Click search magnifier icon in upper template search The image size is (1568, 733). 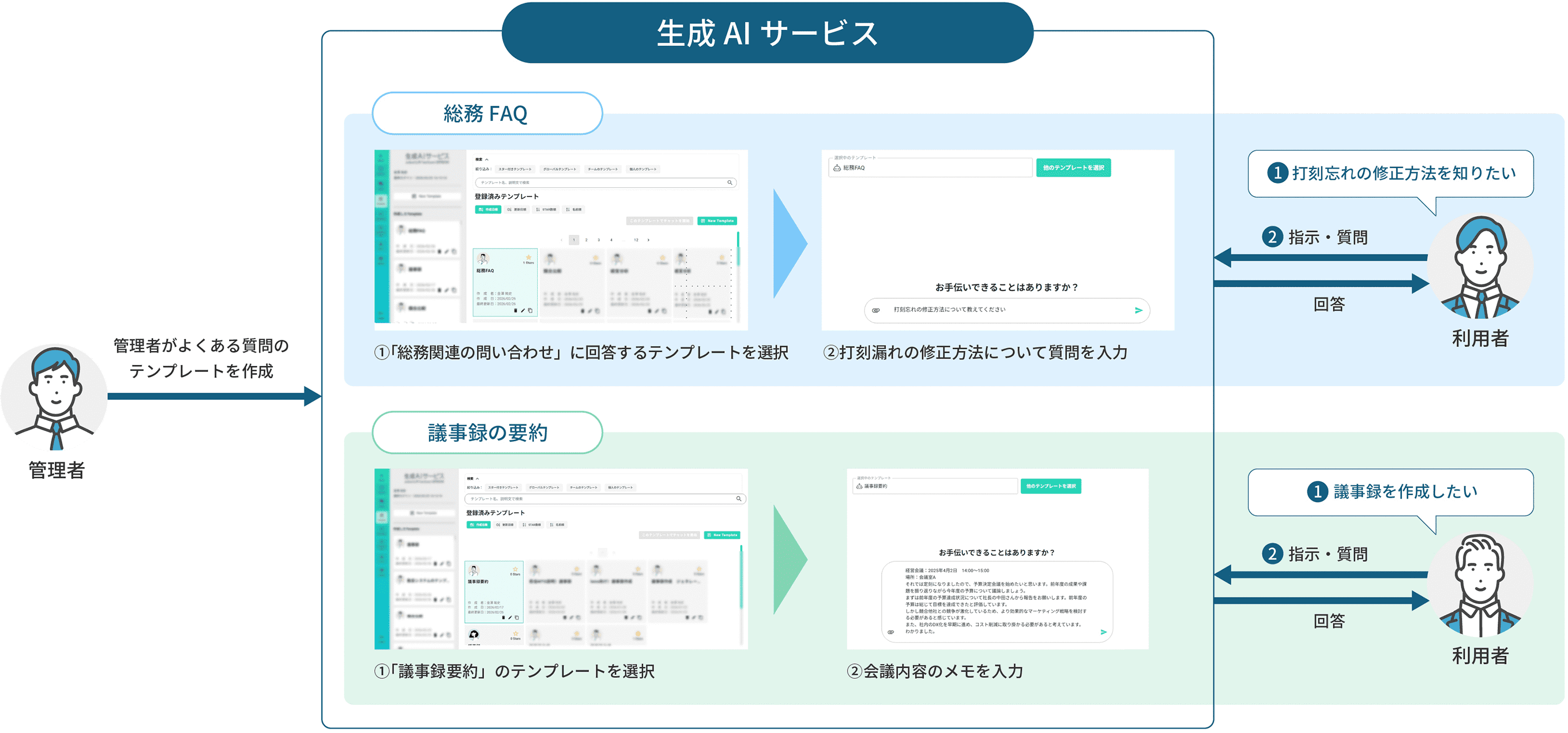tap(730, 183)
